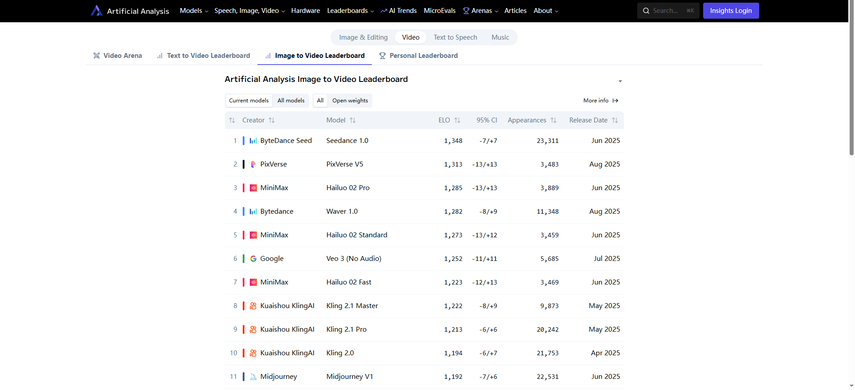
Task: Click the AI Trends chart icon
Action: pos(384,10)
